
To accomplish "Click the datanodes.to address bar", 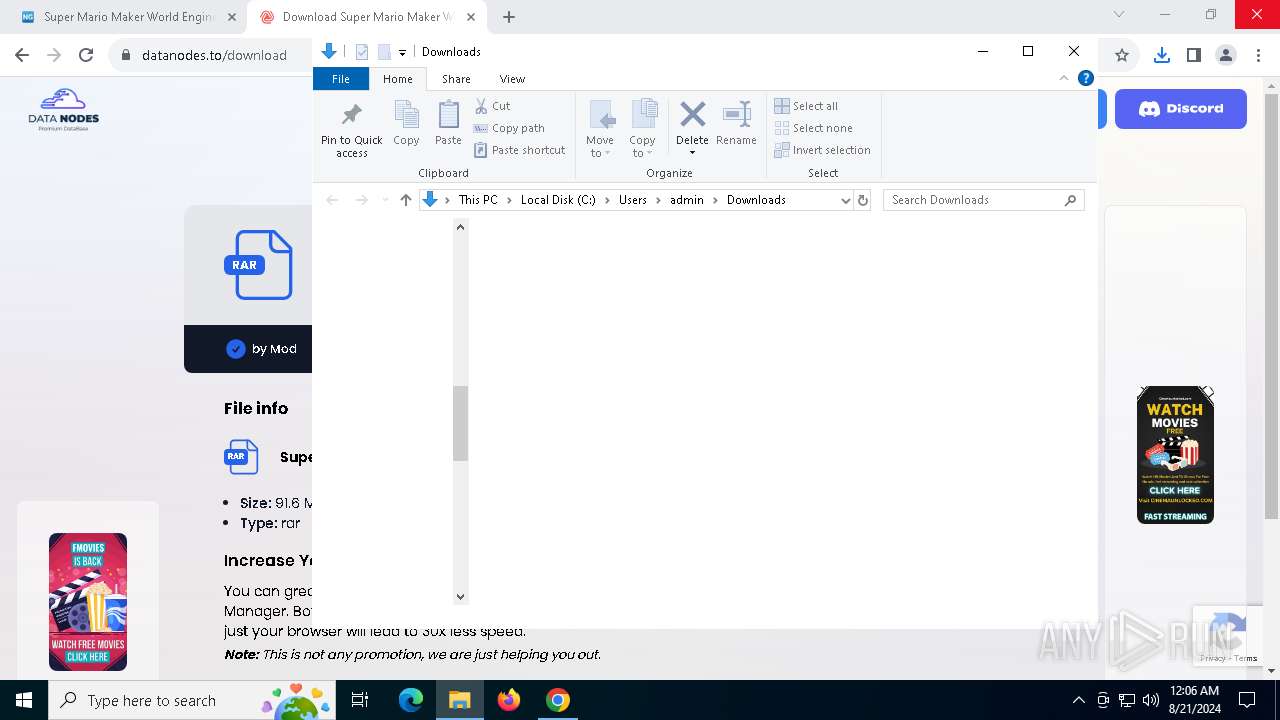I will click(214, 55).
